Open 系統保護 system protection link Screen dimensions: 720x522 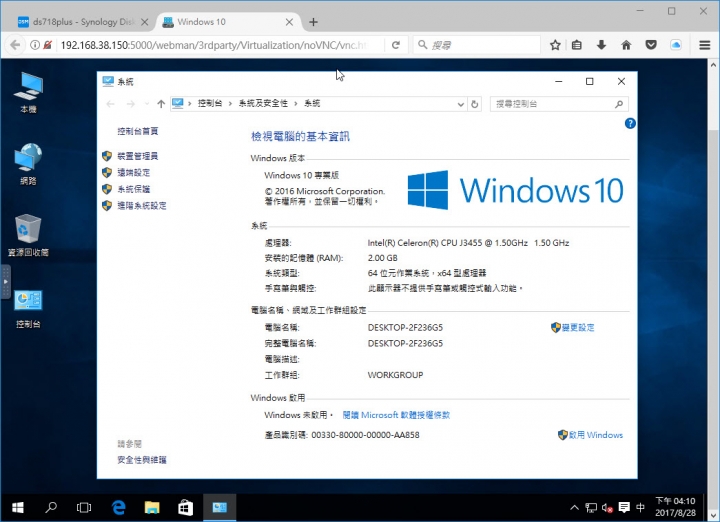pyautogui.click(x=133, y=189)
